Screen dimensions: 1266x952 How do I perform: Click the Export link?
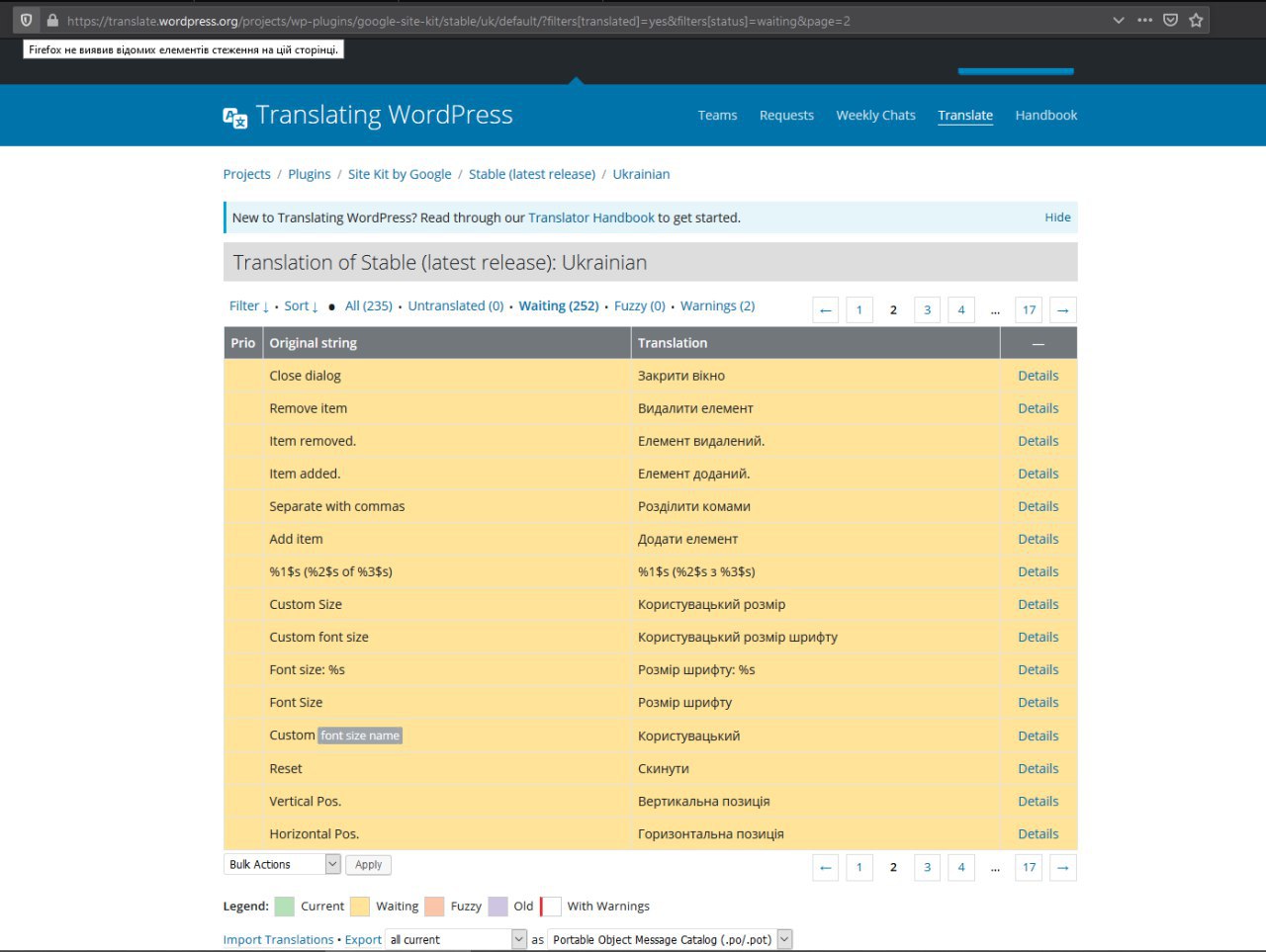[363, 940]
